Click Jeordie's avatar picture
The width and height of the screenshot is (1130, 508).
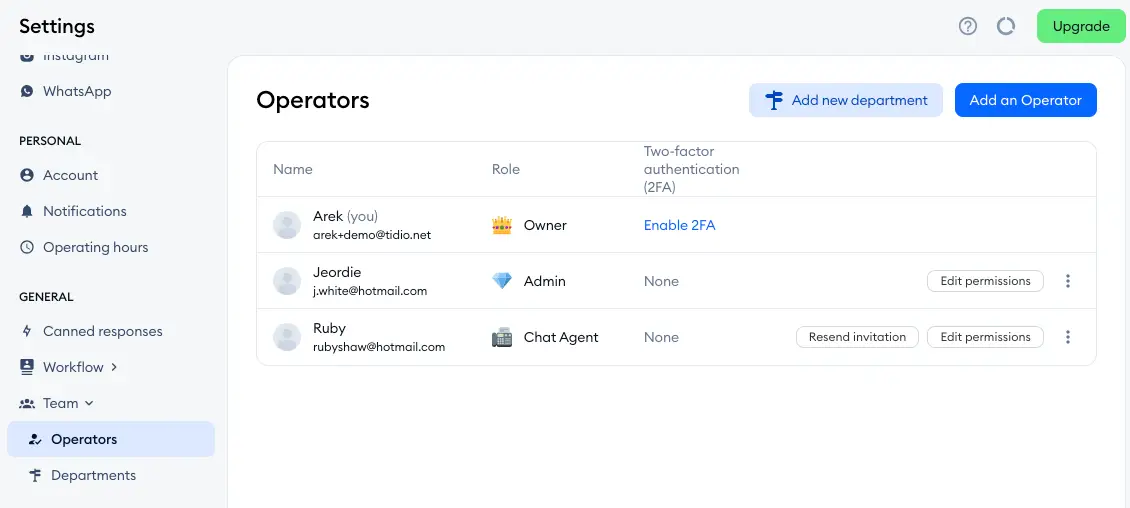(287, 281)
